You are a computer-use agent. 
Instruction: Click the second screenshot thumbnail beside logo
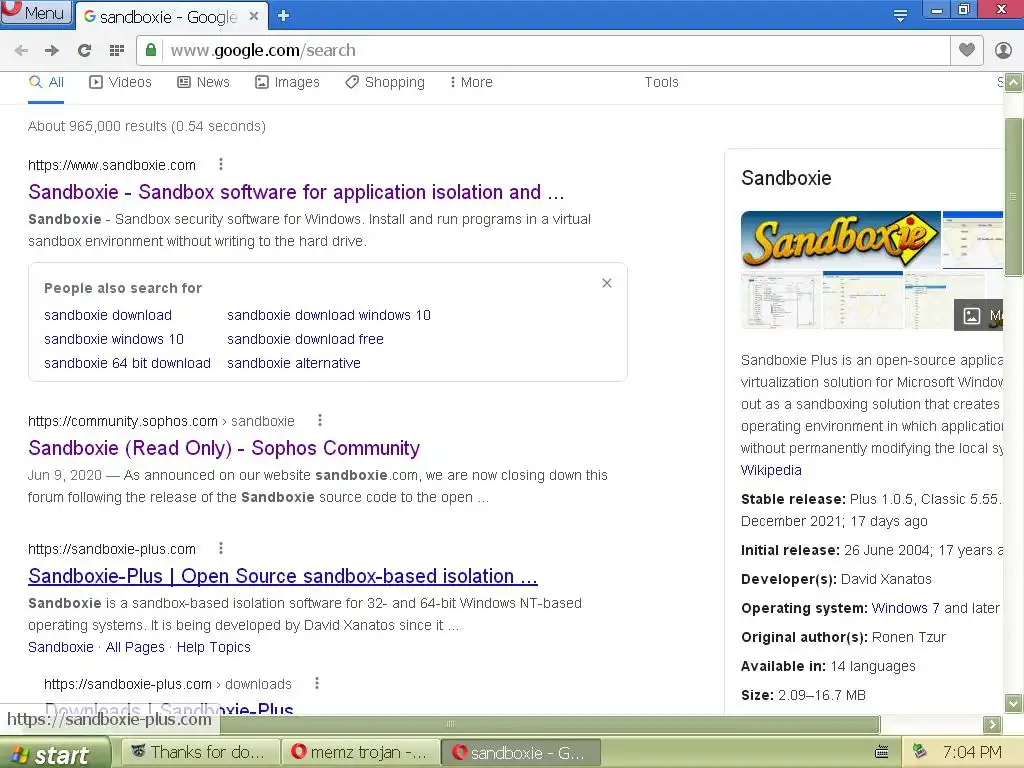pos(972,240)
